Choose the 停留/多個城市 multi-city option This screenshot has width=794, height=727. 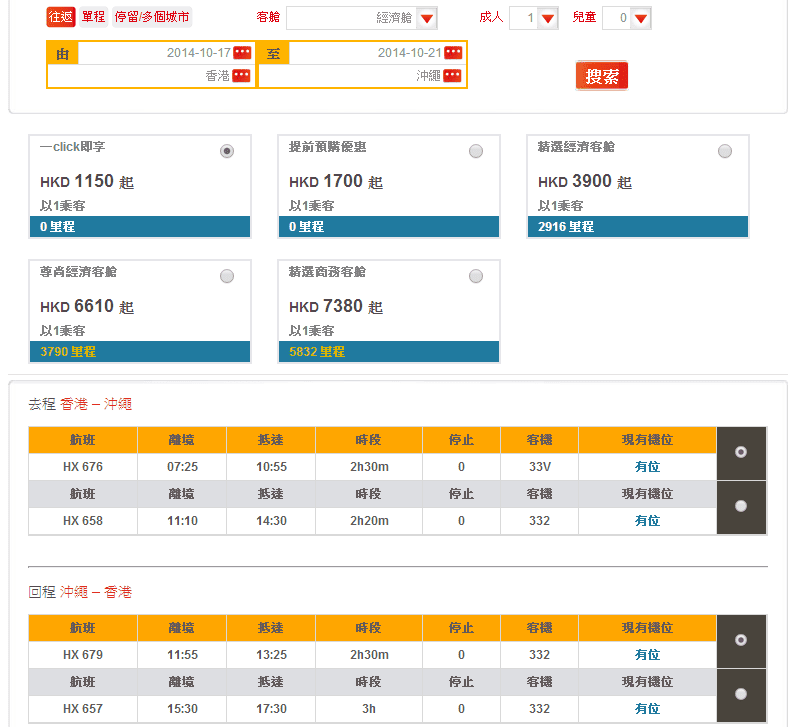click(x=151, y=17)
